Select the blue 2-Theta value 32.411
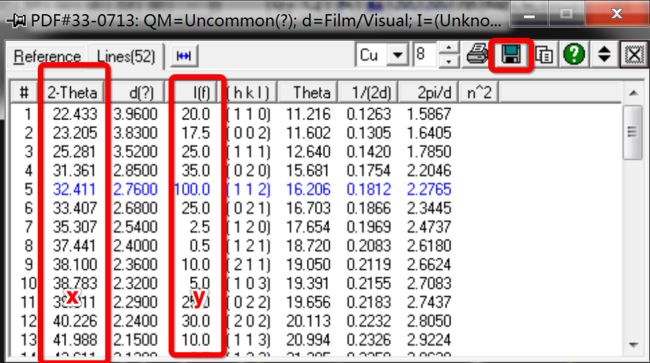 tap(75, 189)
